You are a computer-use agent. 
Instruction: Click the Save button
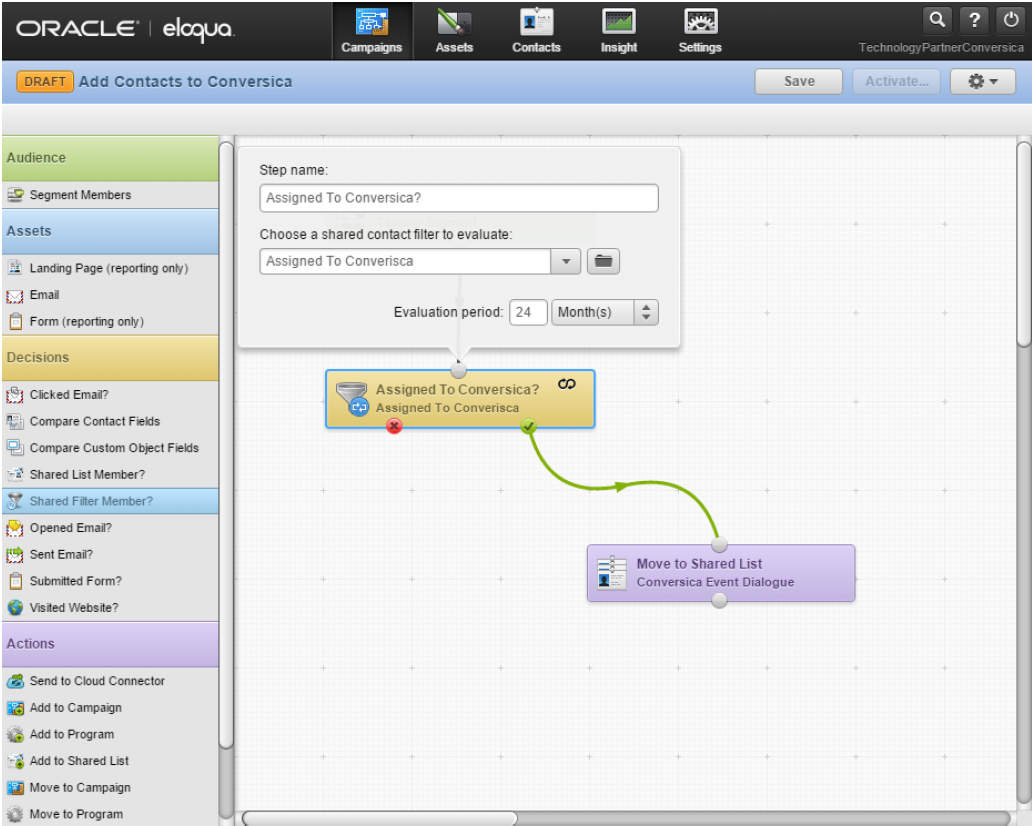(799, 81)
